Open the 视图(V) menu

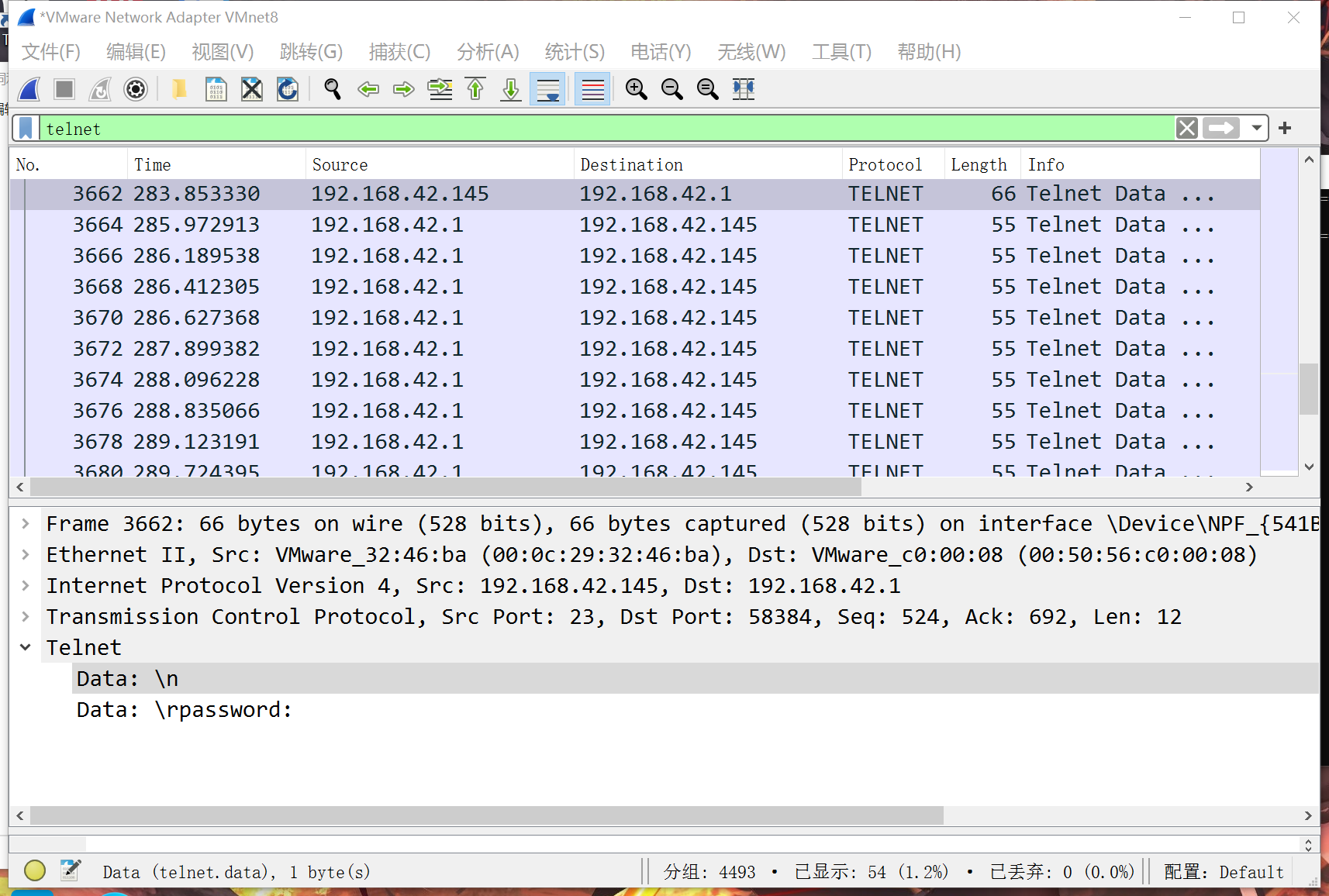(x=223, y=52)
